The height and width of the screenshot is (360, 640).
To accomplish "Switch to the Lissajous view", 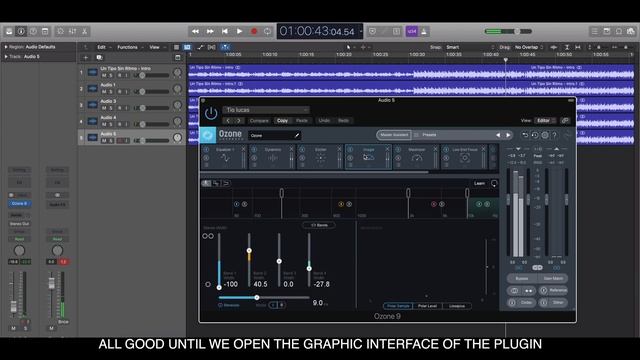I will point(457,306).
